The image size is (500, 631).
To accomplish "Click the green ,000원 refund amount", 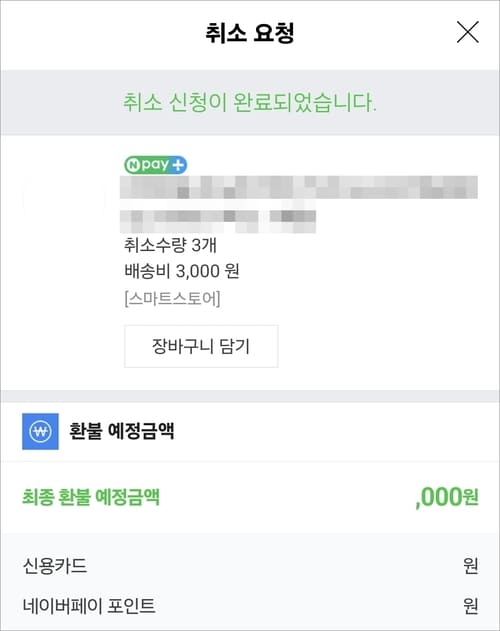I will (447, 497).
